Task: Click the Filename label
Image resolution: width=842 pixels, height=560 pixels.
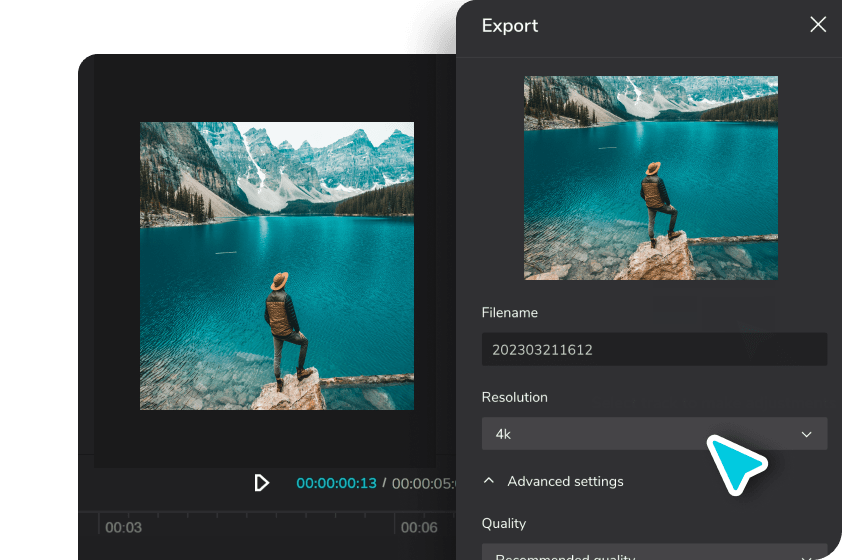Action: coord(510,312)
